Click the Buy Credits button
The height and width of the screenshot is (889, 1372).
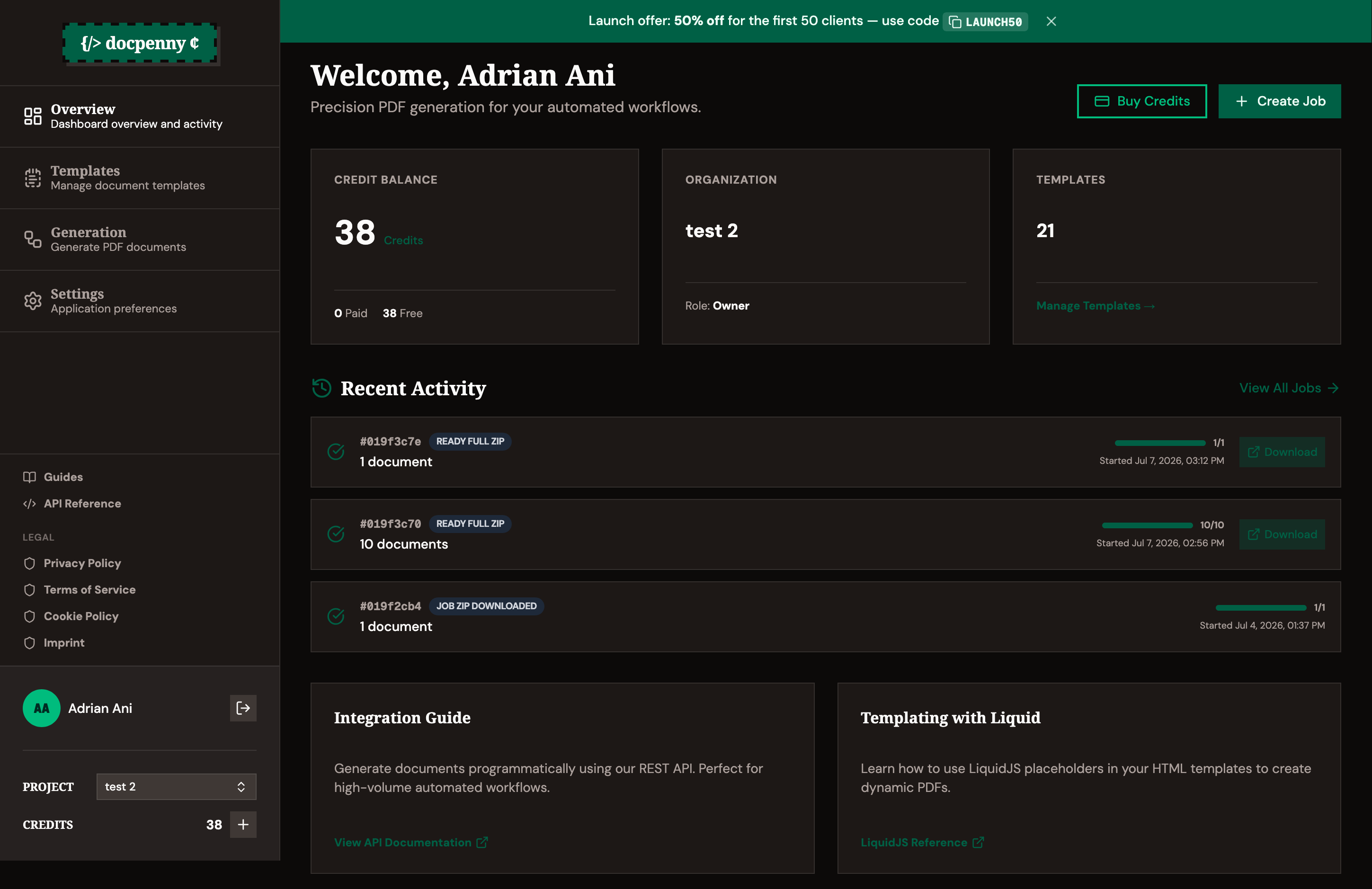pos(1141,101)
